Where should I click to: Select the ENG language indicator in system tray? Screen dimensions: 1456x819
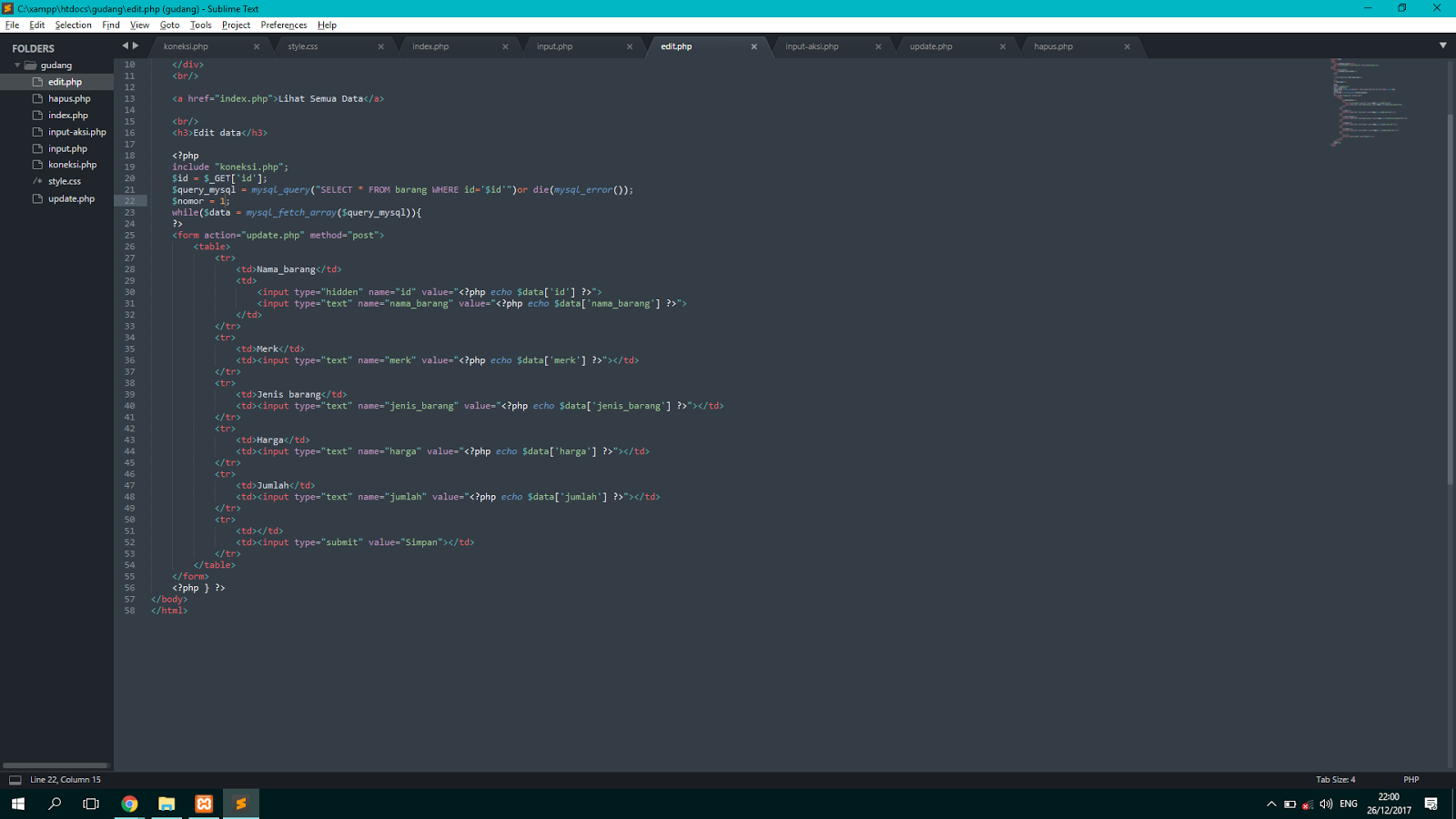pos(1347,804)
